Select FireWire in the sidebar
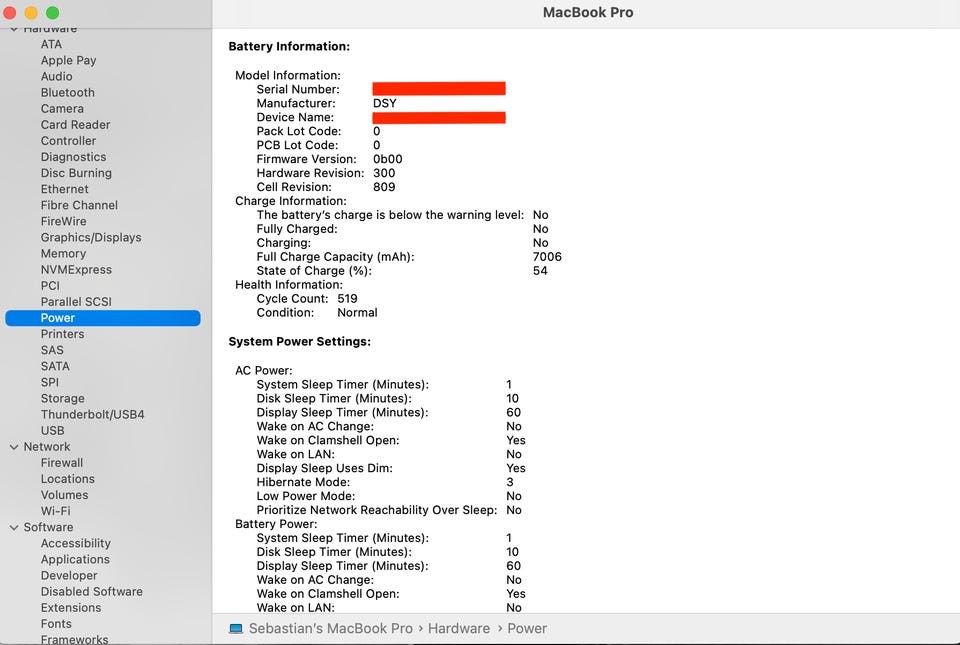Screen dimensions: 960x645 63,221
